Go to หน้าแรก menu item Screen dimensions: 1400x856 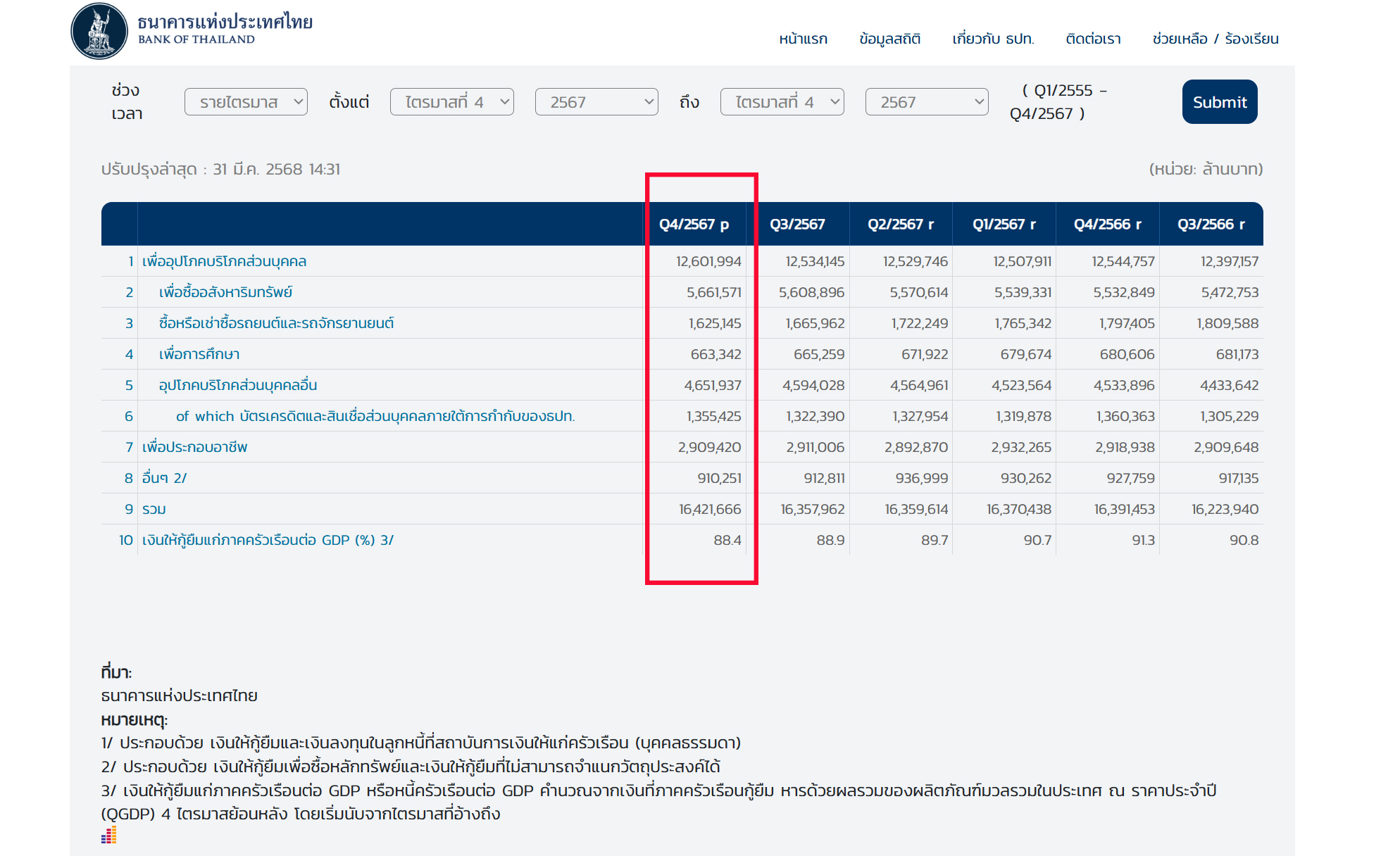click(x=803, y=39)
